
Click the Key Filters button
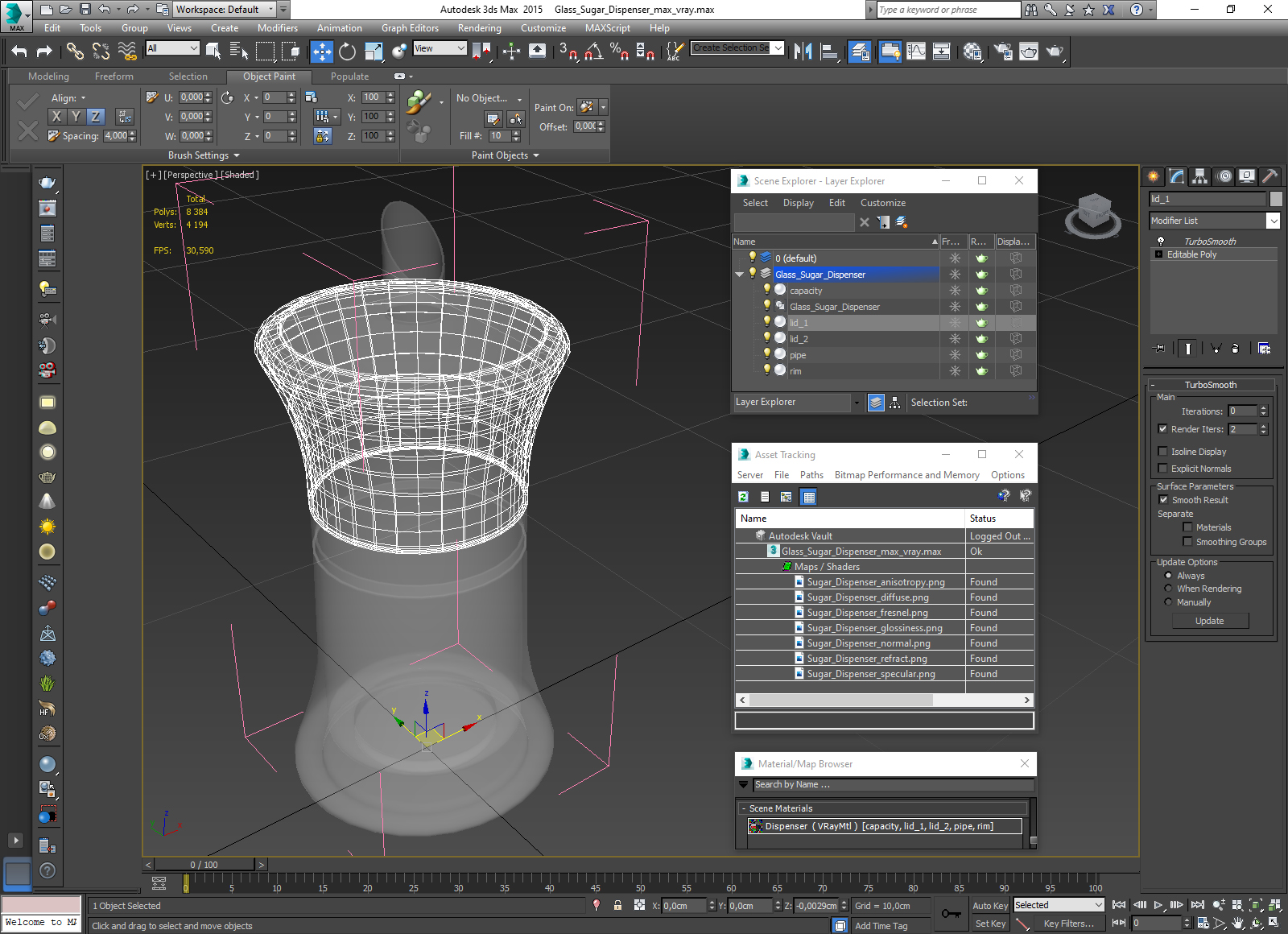point(1068,924)
